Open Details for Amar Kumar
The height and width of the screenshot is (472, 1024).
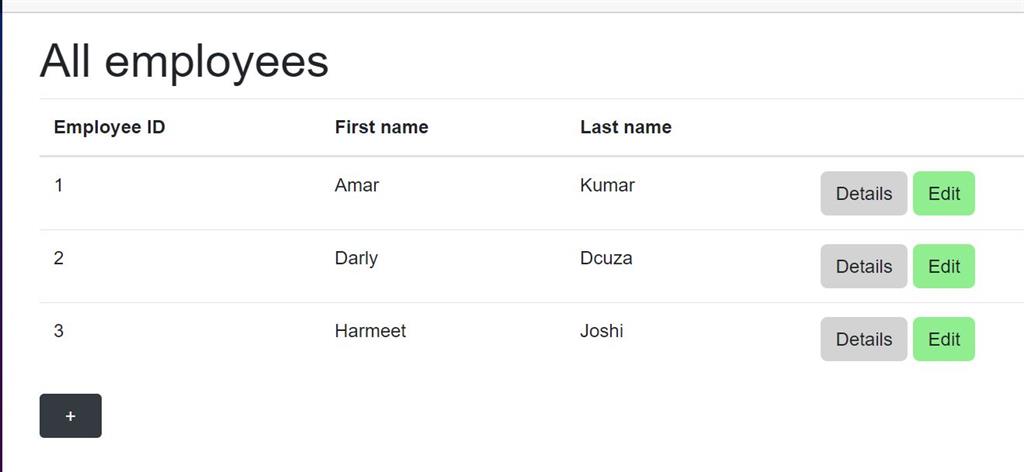click(863, 193)
